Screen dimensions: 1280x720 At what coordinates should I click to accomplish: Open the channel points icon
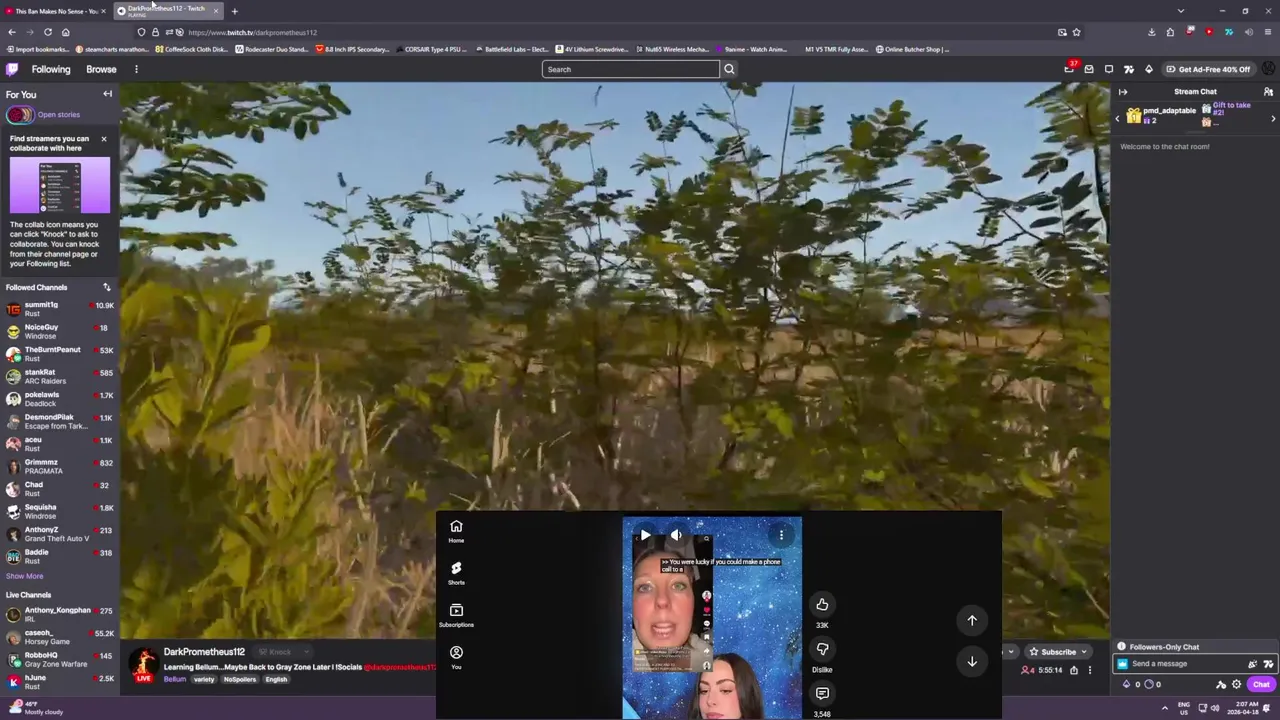pyautogui.click(x=1148, y=685)
